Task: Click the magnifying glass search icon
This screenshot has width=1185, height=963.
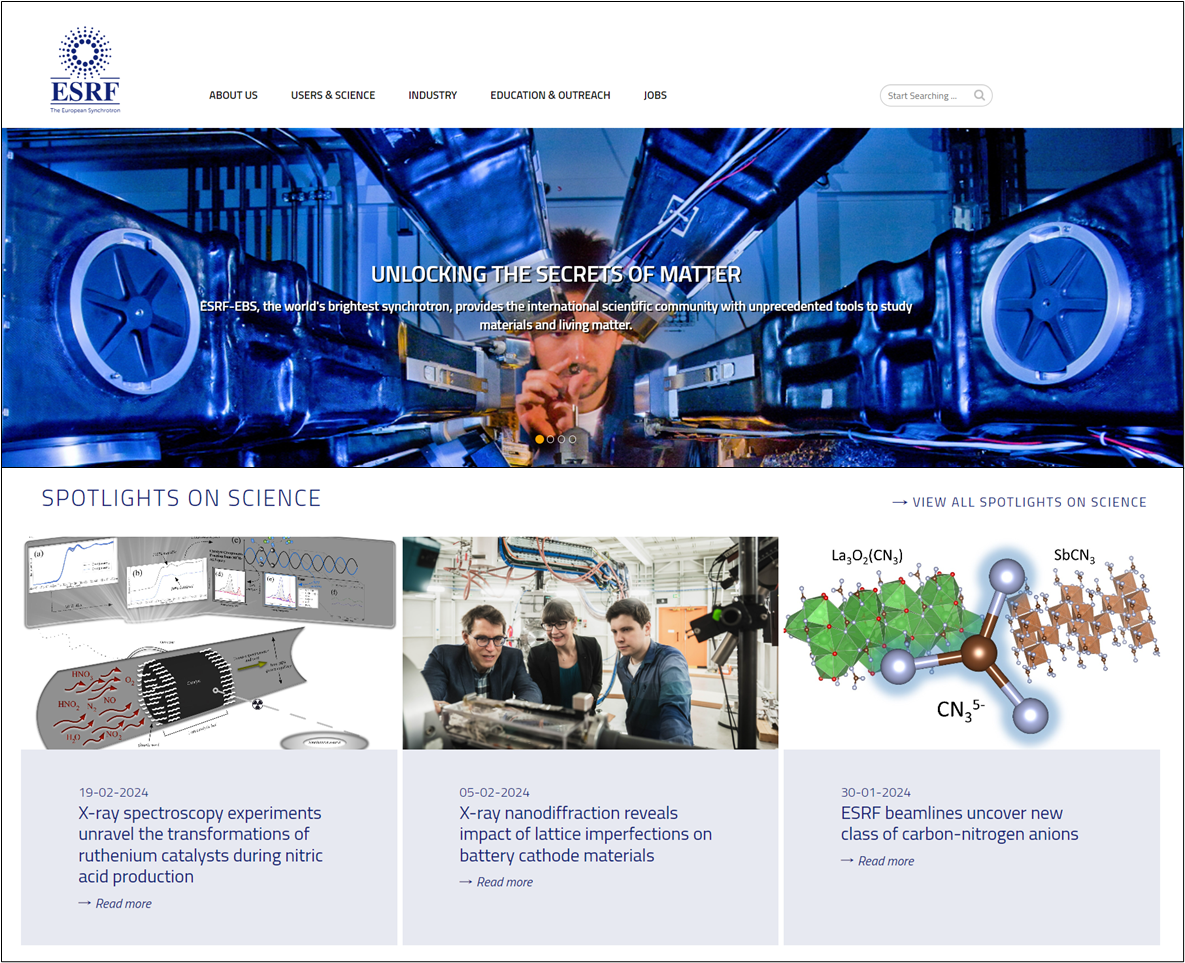Action: 980,96
